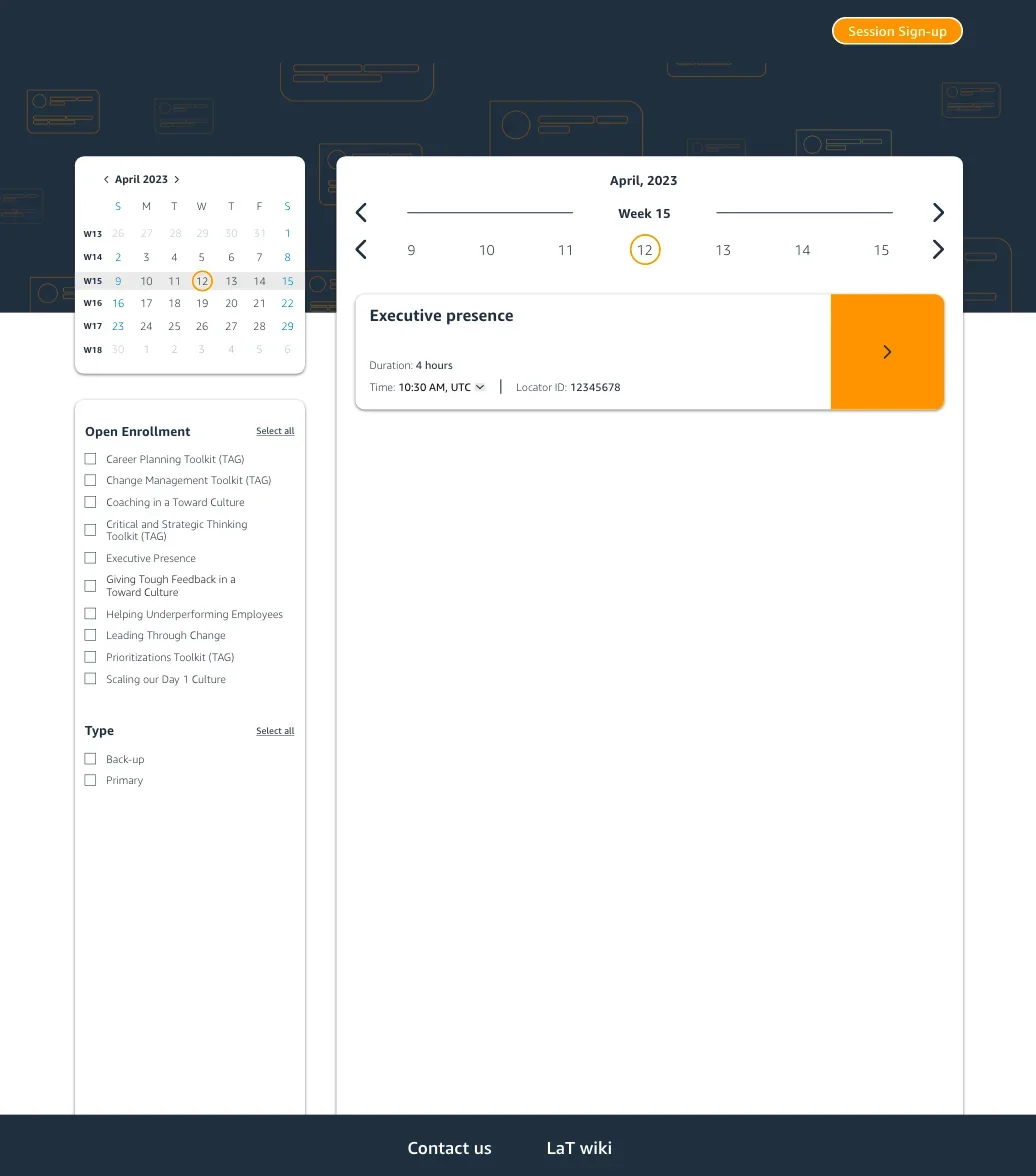Click the April 2023 mini calendar heading
This screenshot has width=1036, height=1176.
[141, 179]
